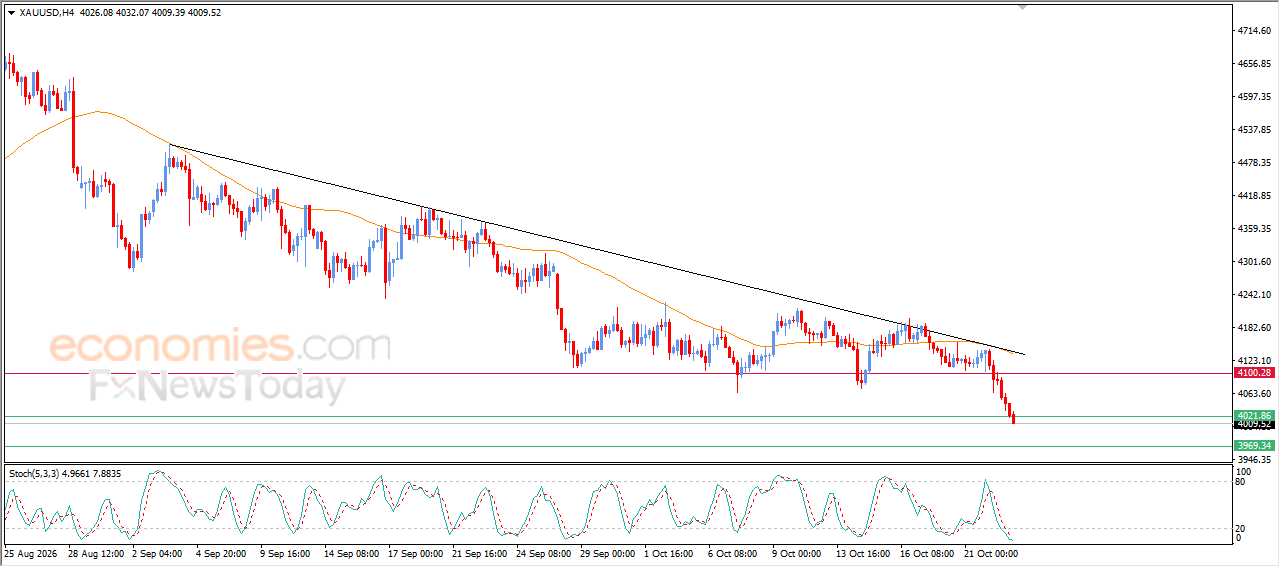This screenshot has width=1280, height=567.
Task: Click the XAUUSD,H4 chart title
Action: tap(46, 13)
